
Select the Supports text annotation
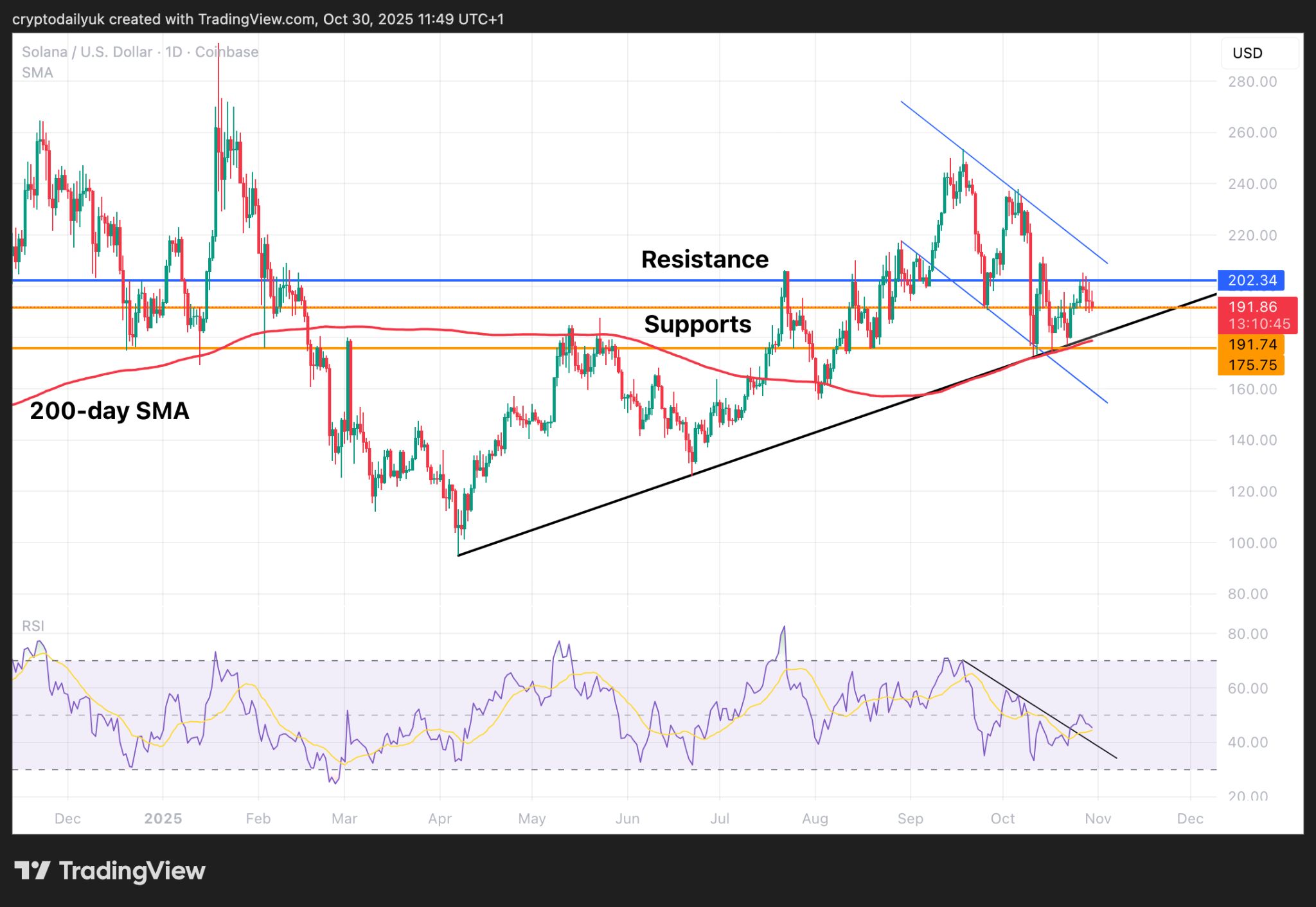(x=697, y=324)
